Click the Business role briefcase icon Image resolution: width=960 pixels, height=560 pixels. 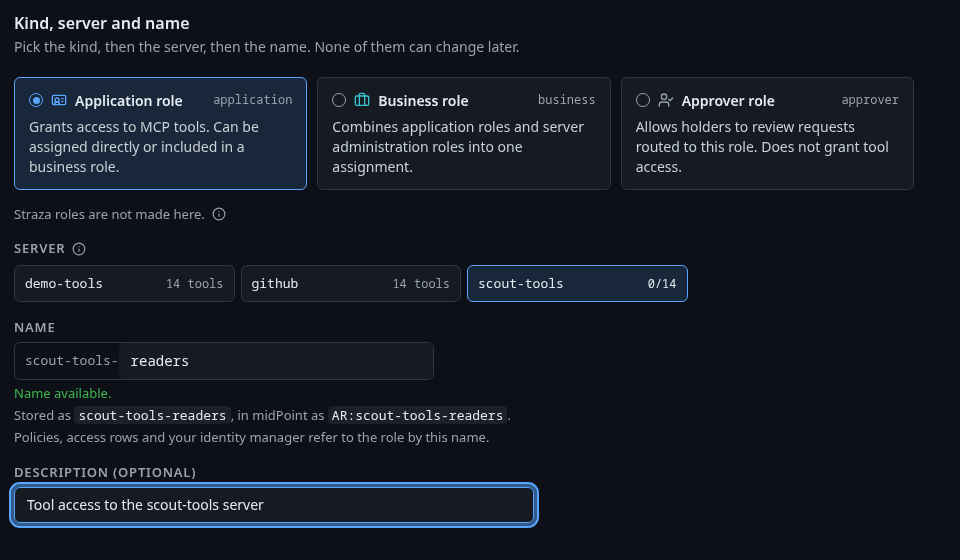coord(362,100)
